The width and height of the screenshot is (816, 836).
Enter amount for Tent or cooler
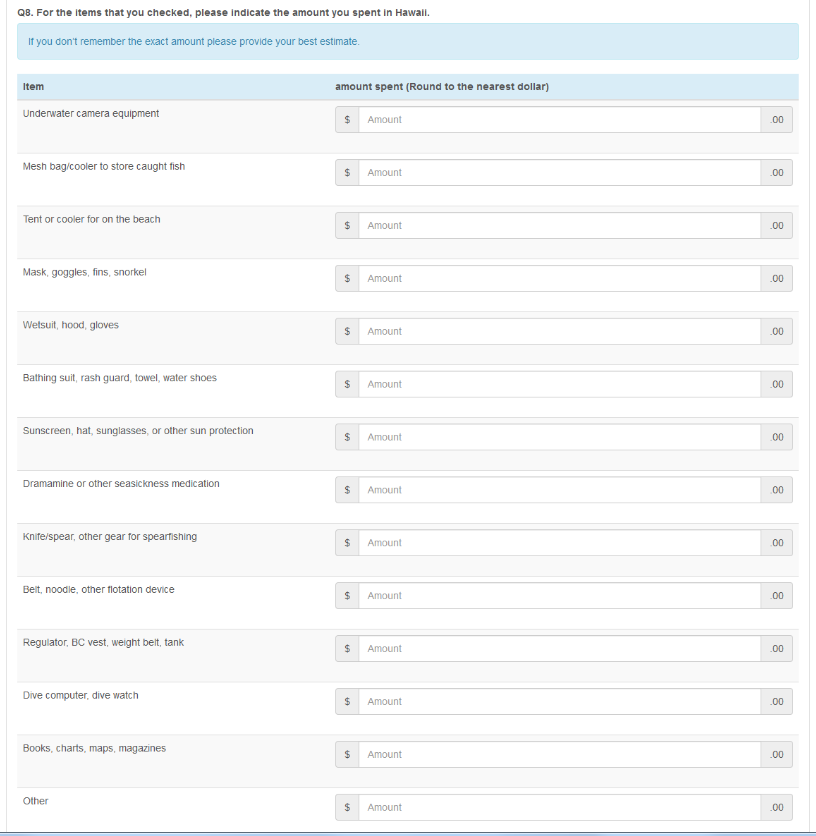[560, 226]
